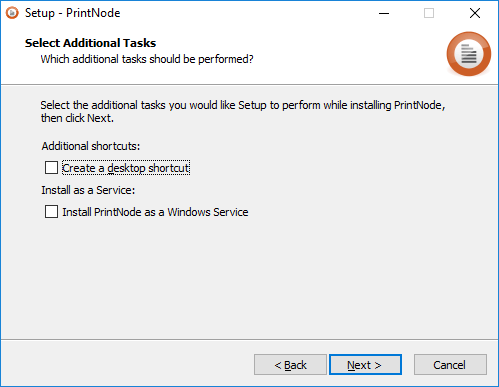Viewport: 499px width, 387px height.
Task: Click the 'Install as a Service:' group label
Action: tap(88, 190)
